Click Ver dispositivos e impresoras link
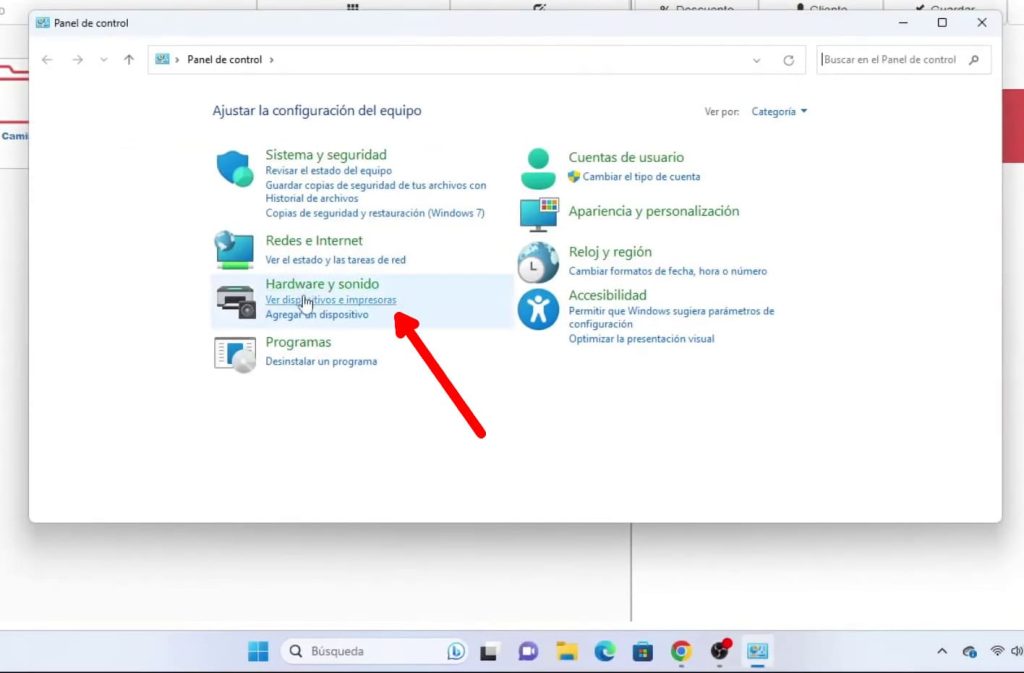This screenshot has width=1024, height=673. click(331, 300)
